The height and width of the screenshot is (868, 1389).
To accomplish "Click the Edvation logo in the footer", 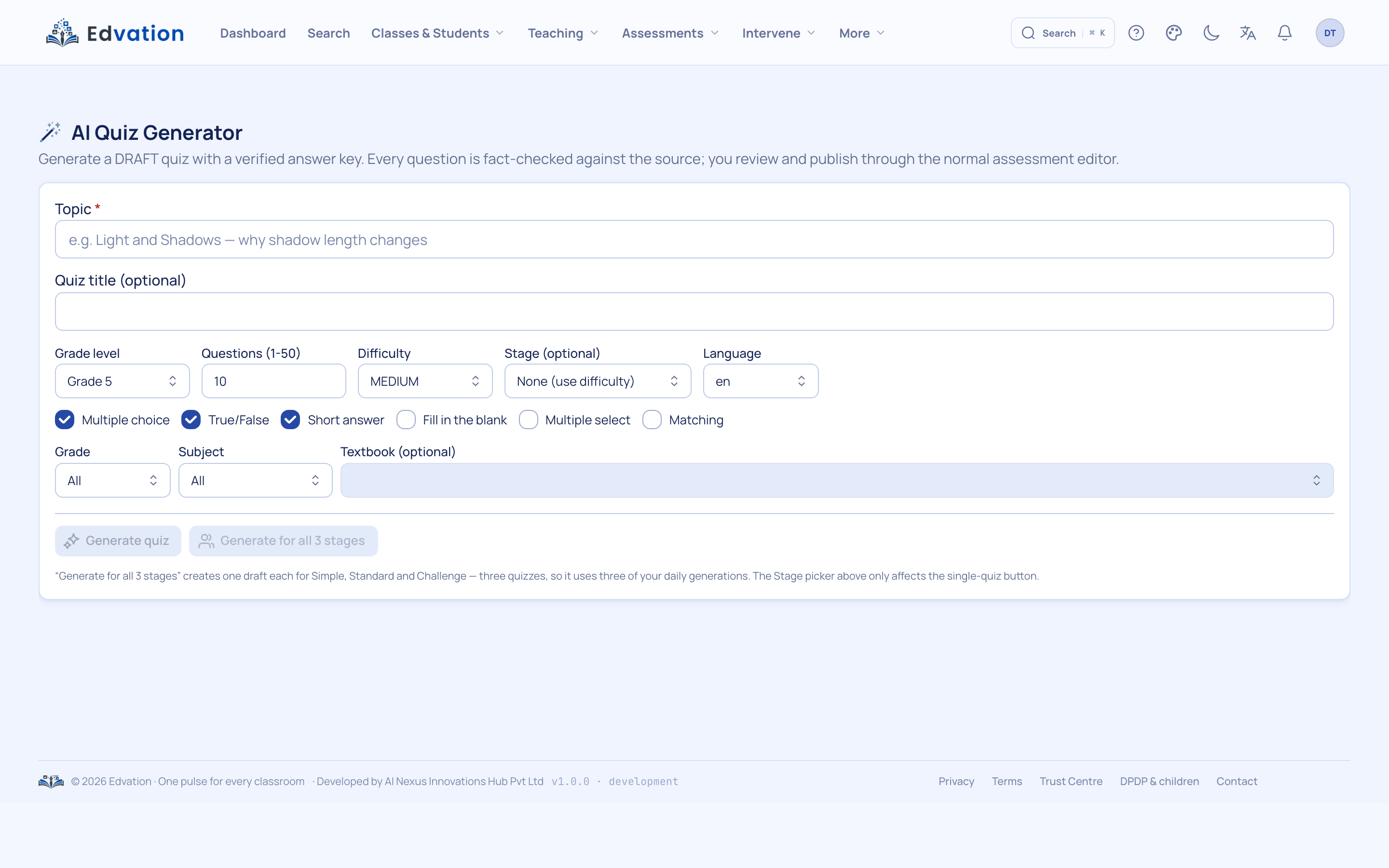I will pos(51,781).
